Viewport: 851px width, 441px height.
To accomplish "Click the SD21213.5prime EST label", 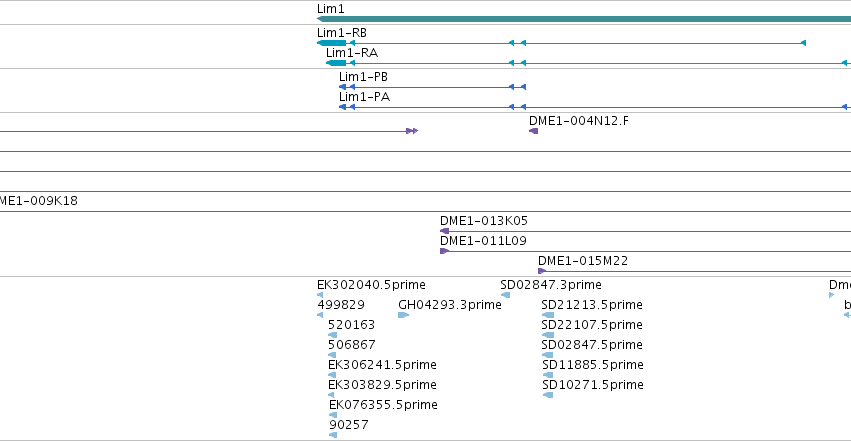I will click(592, 305).
